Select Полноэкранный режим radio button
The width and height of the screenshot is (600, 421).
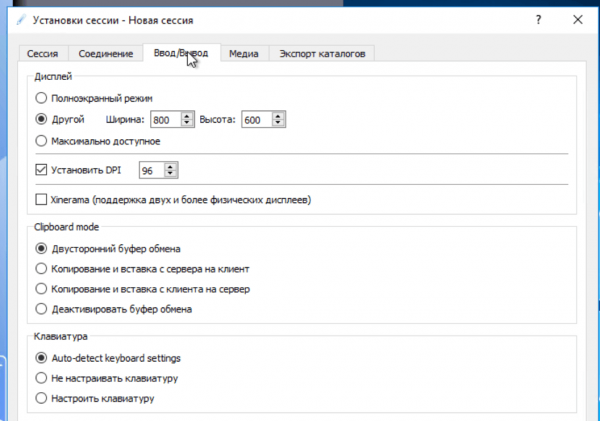click(x=41, y=98)
